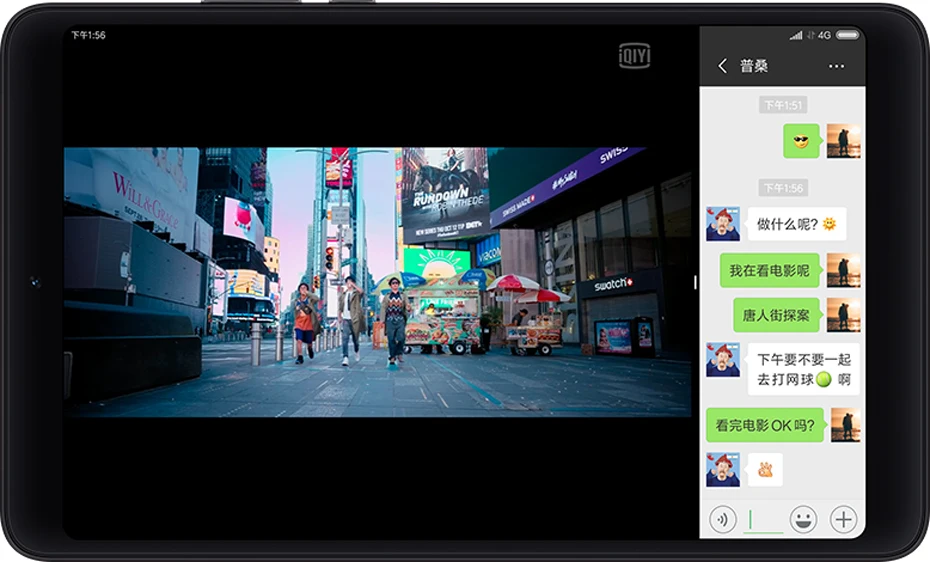Tap the 下午1:56 chat timestamp label

click(783, 189)
